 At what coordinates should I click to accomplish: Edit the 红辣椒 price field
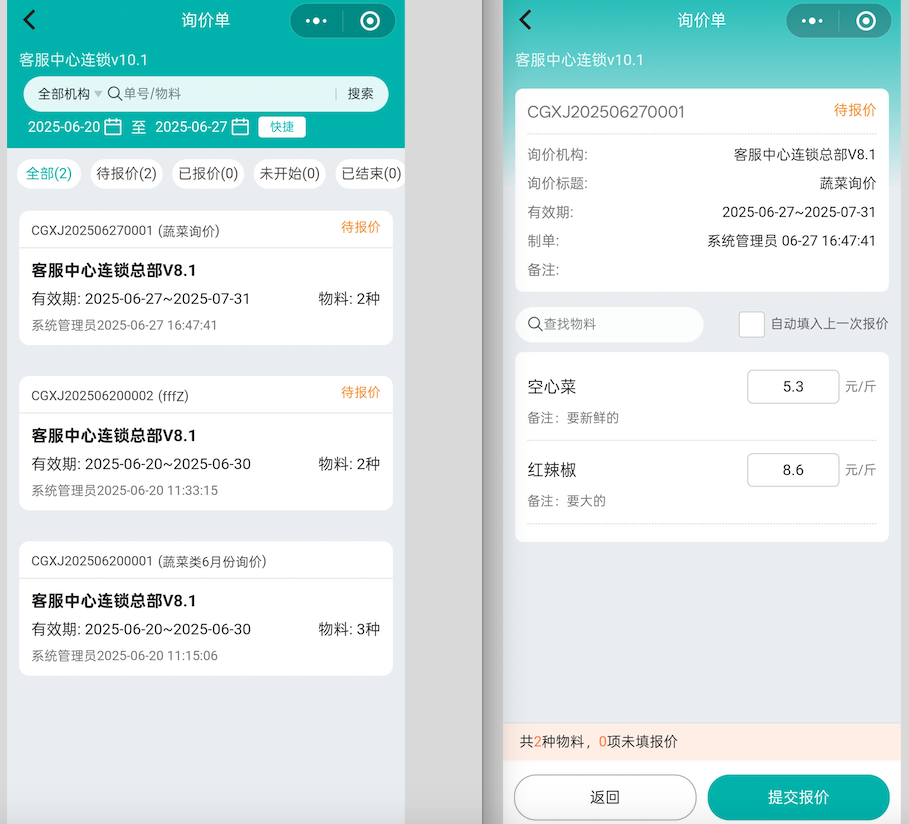792,470
